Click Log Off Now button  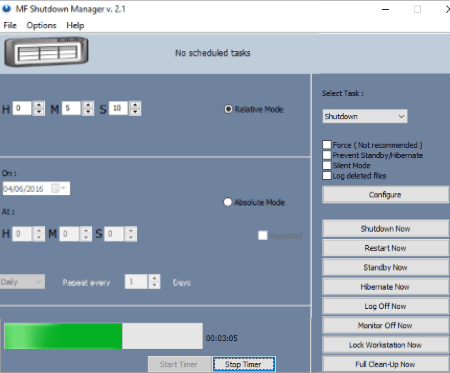coord(385,306)
